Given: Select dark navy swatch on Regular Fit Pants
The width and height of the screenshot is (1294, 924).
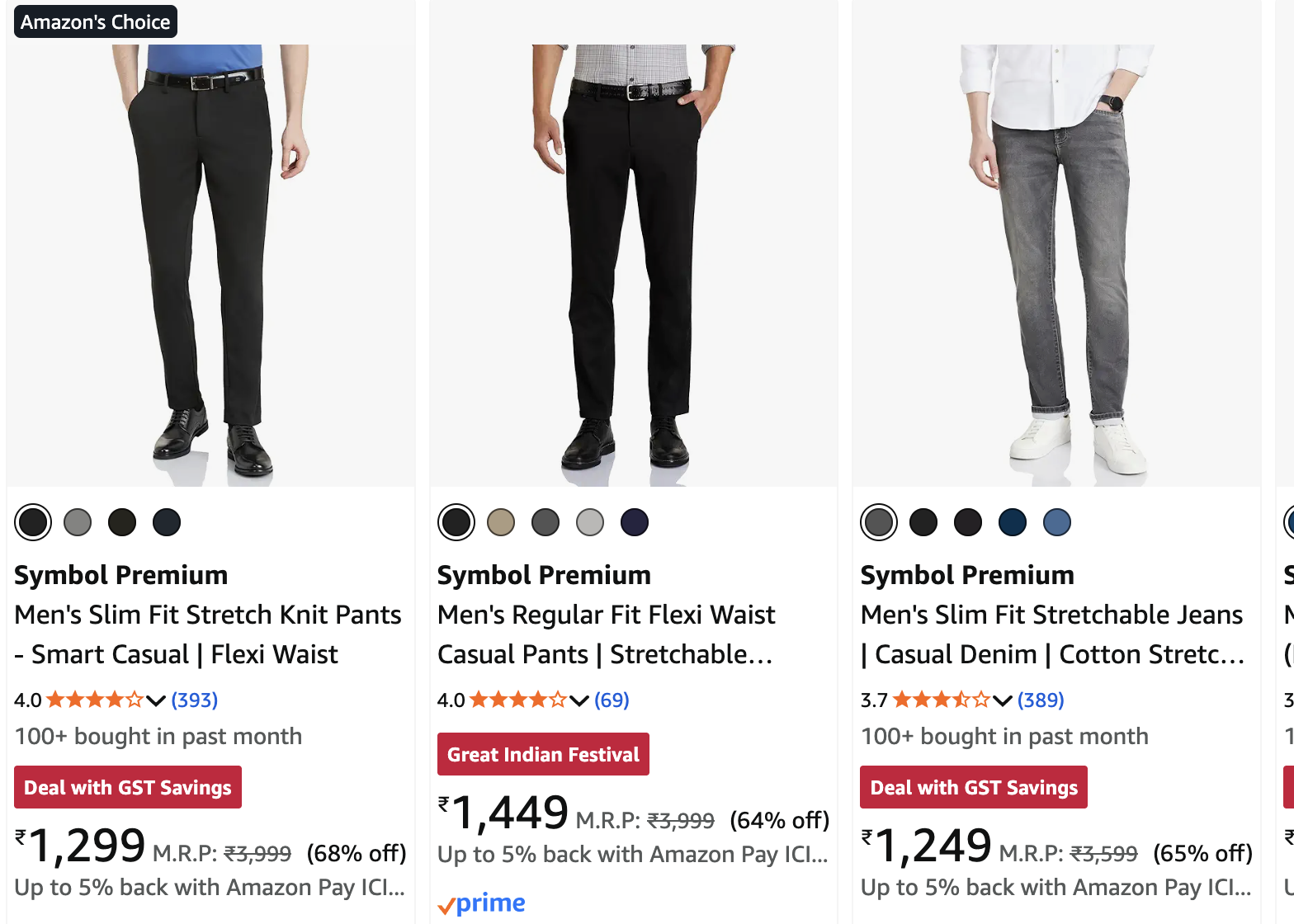Looking at the screenshot, I should pyautogui.click(x=635, y=522).
